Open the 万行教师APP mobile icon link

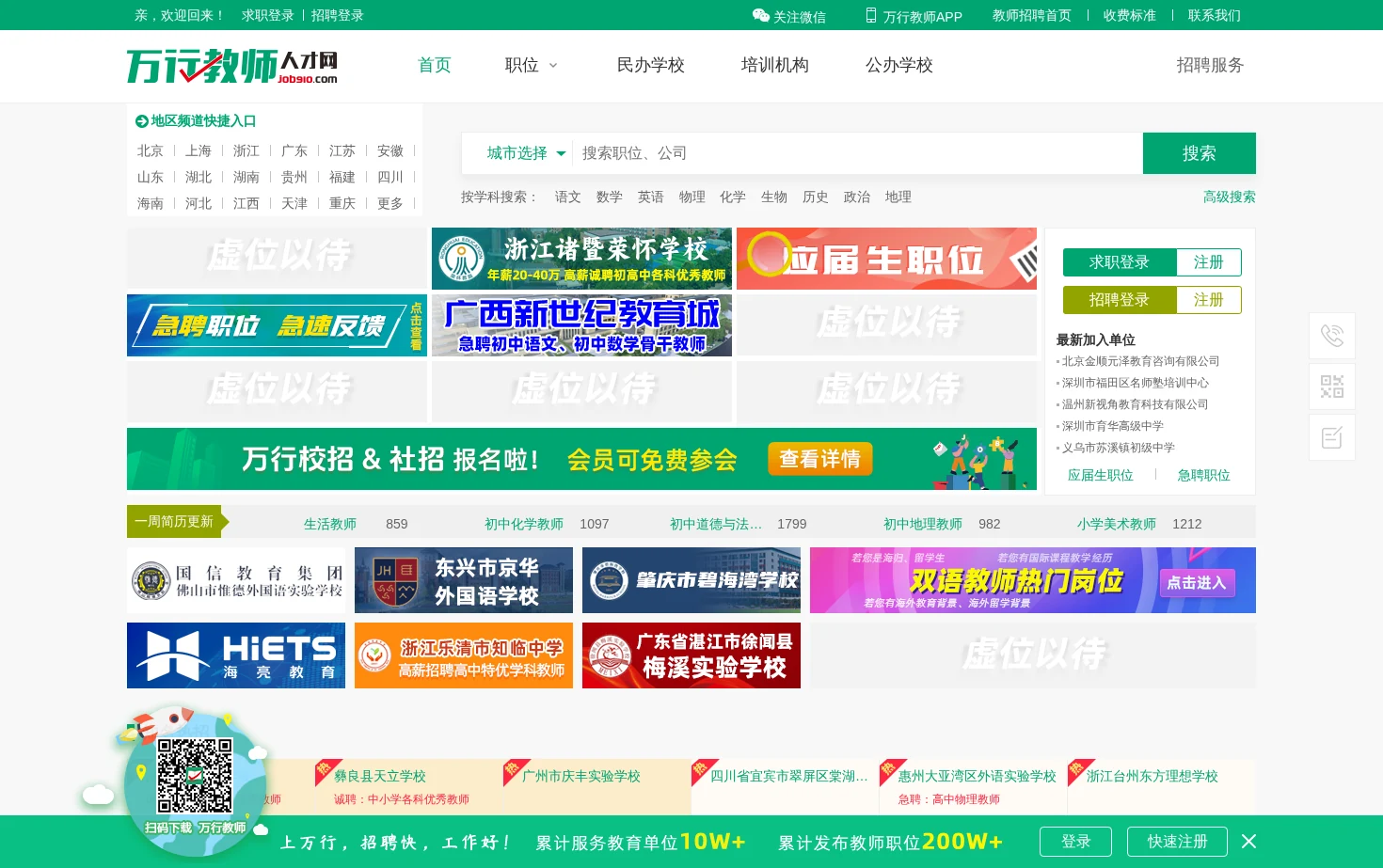click(871, 15)
